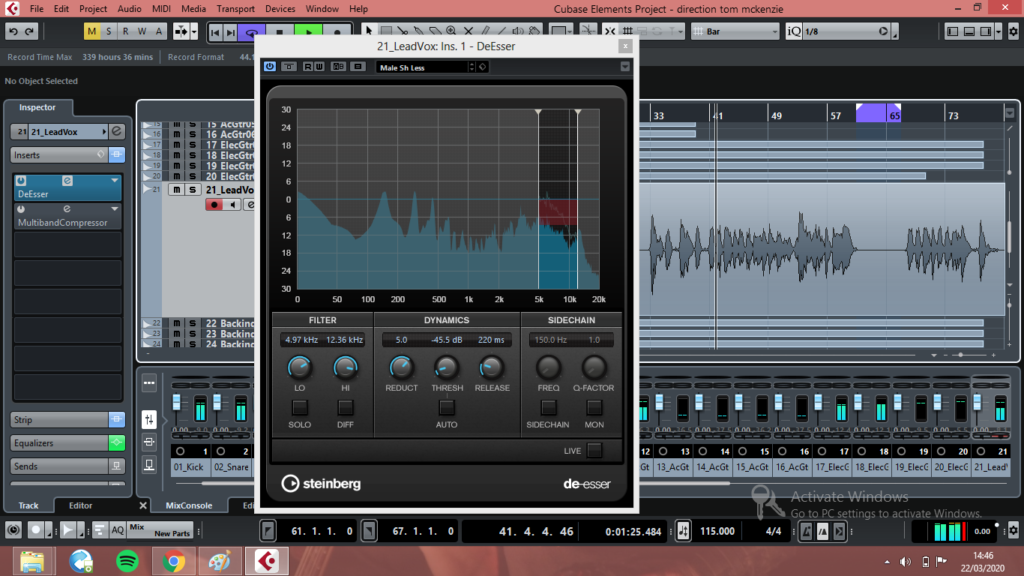Expand the Strip section in Inspector

(59, 420)
